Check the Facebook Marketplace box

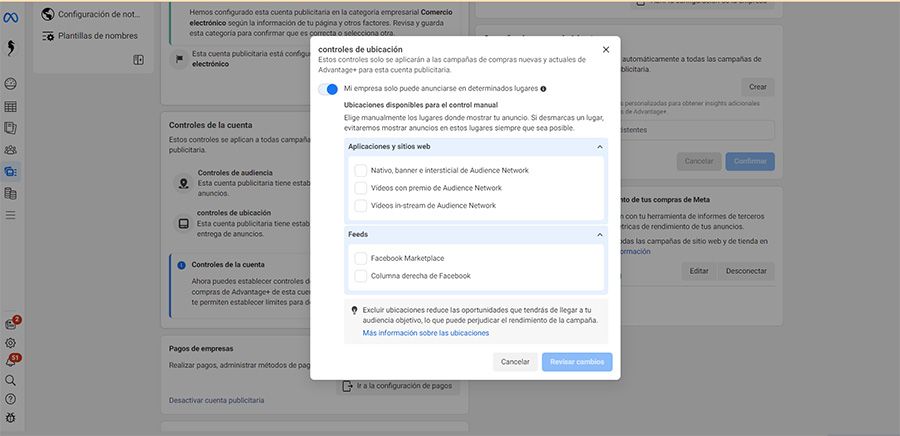(x=360, y=259)
